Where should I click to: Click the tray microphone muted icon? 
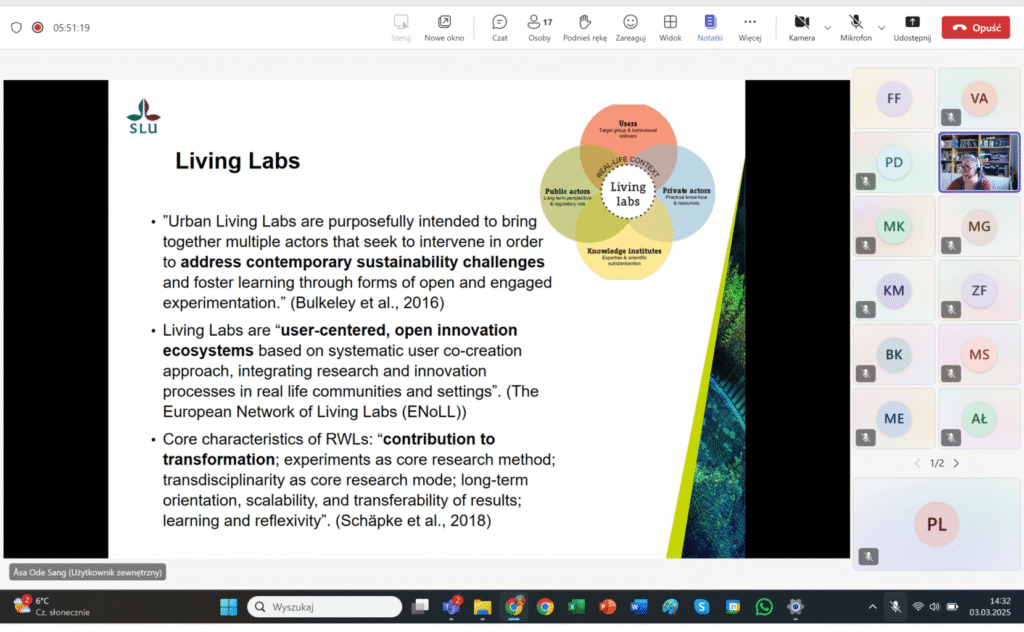[x=895, y=607]
